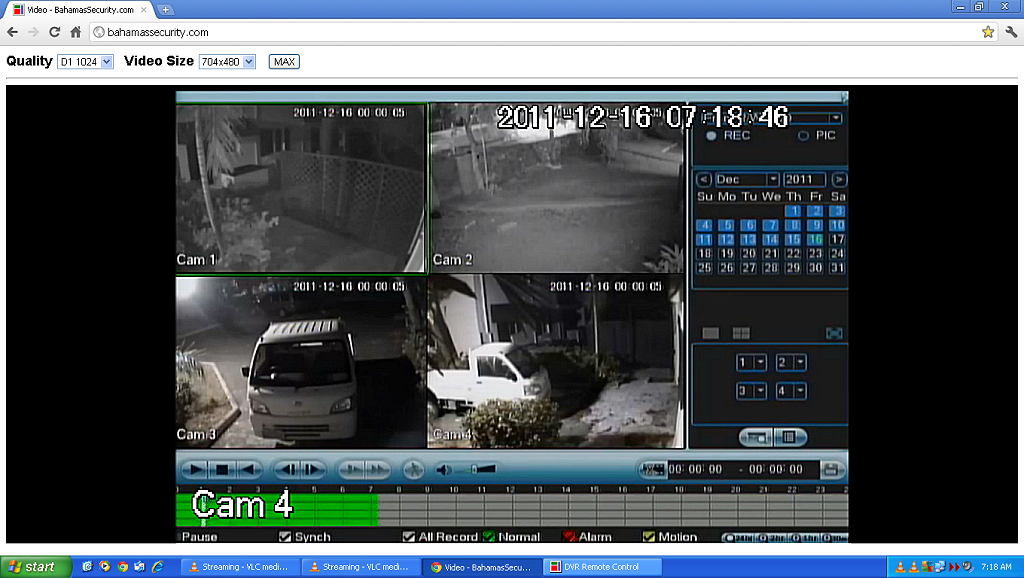
Task: Click the motion-detection figure icon
Action: pos(413,469)
